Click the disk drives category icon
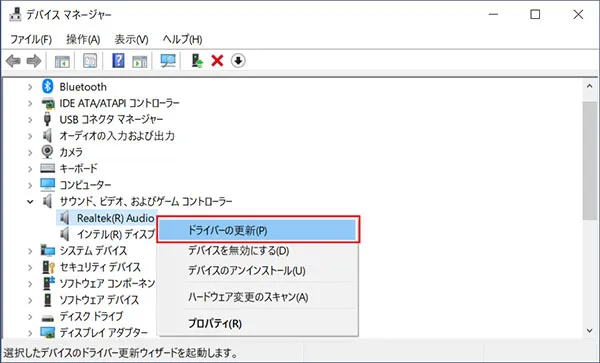600x363 pixels. (47, 317)
